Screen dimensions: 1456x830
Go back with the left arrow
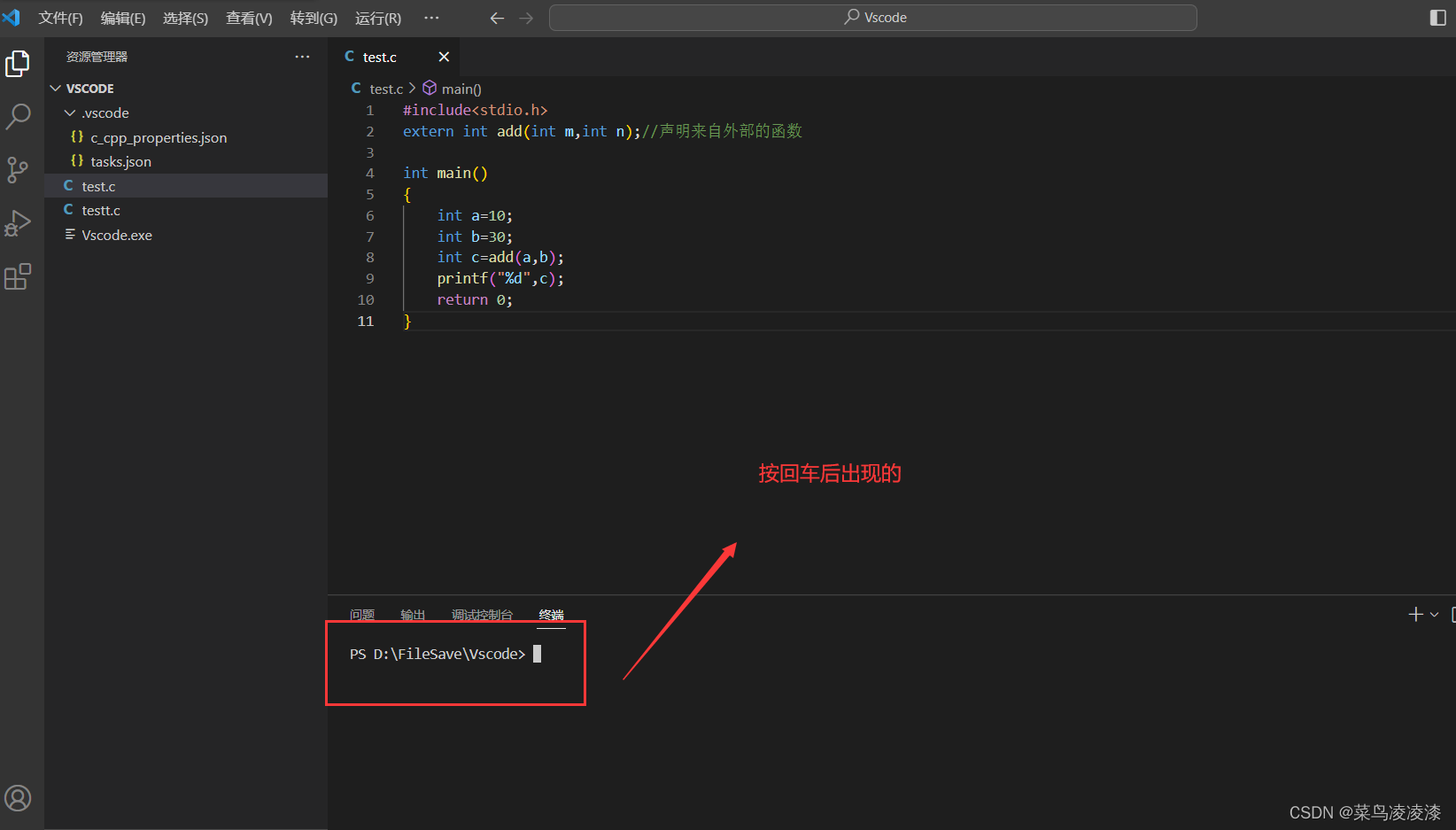497,18
